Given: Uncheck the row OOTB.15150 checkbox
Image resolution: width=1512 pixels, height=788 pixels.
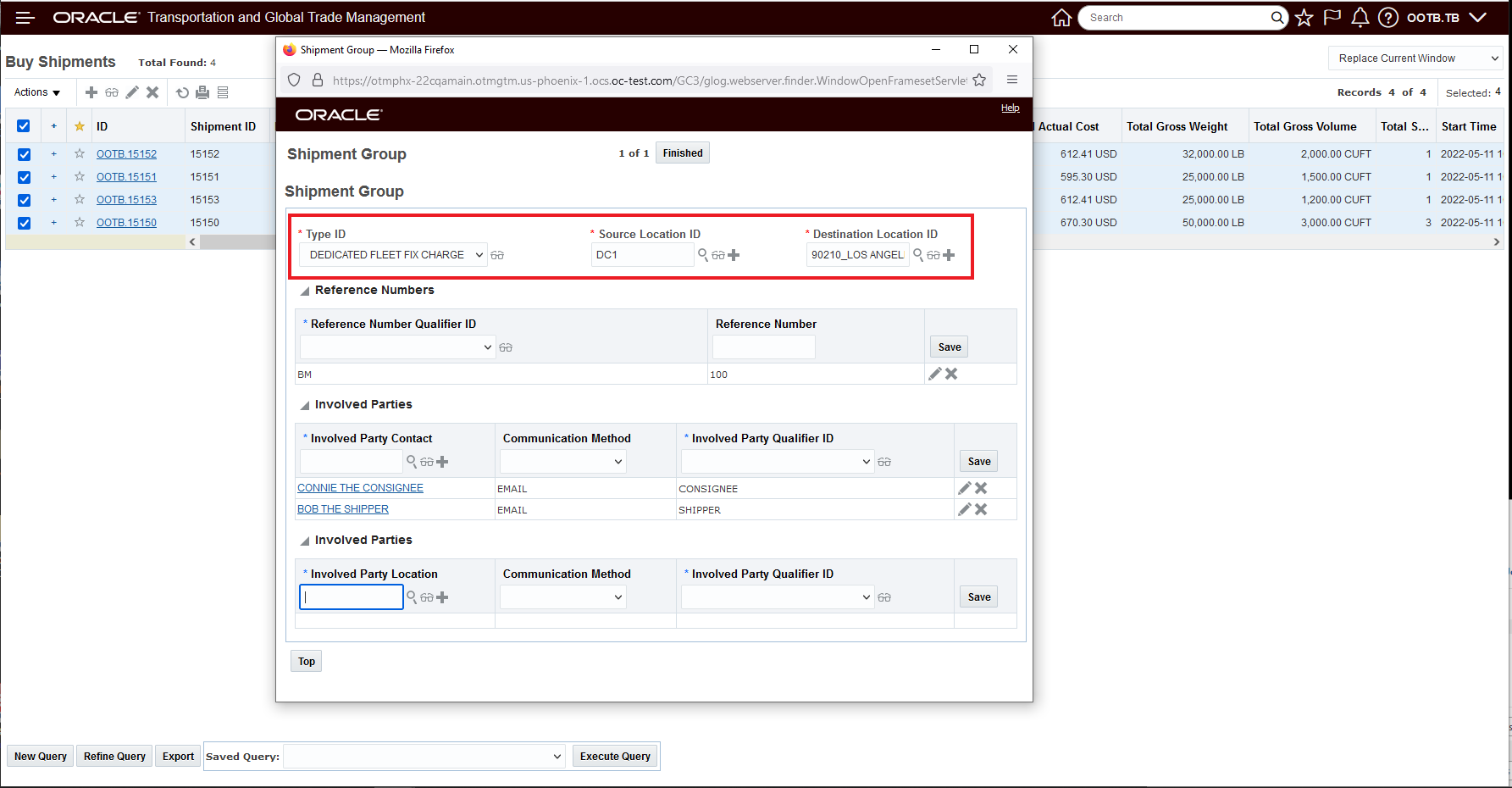Looking at the screenshot, I should (24, 223).
